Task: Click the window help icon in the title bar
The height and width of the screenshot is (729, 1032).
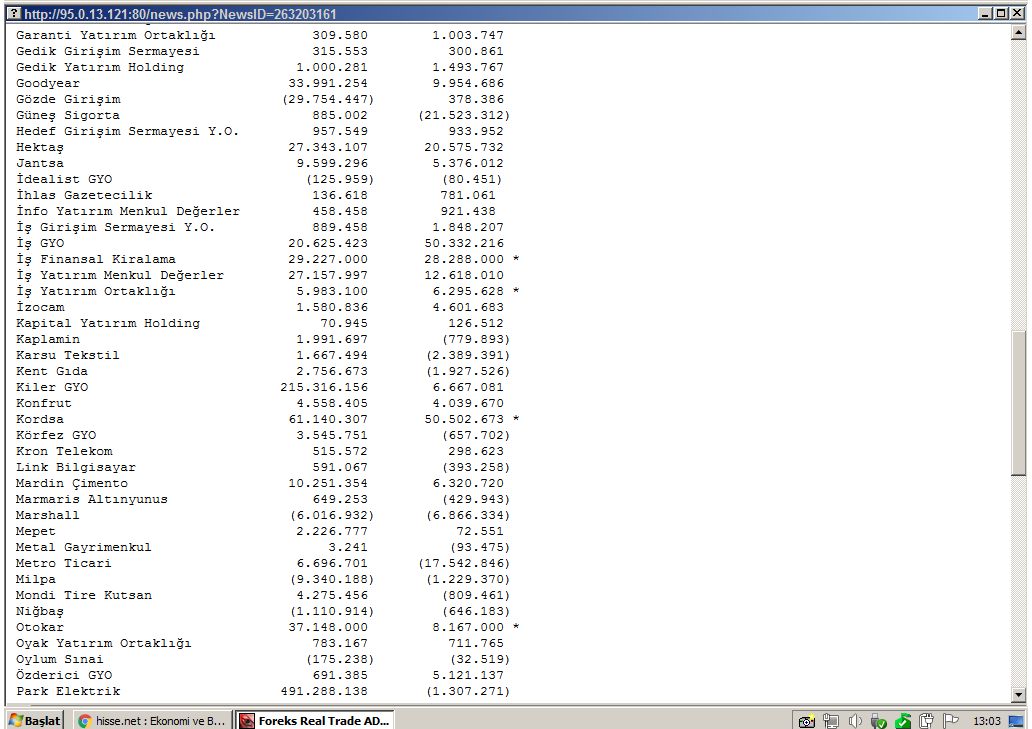Action: pos(14,13)
